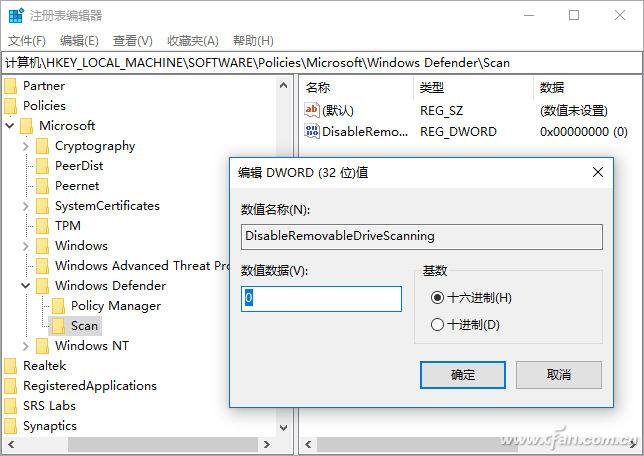Click the tree pane scroll up arrow
644x456 pixels.
(x=283, y=85)
